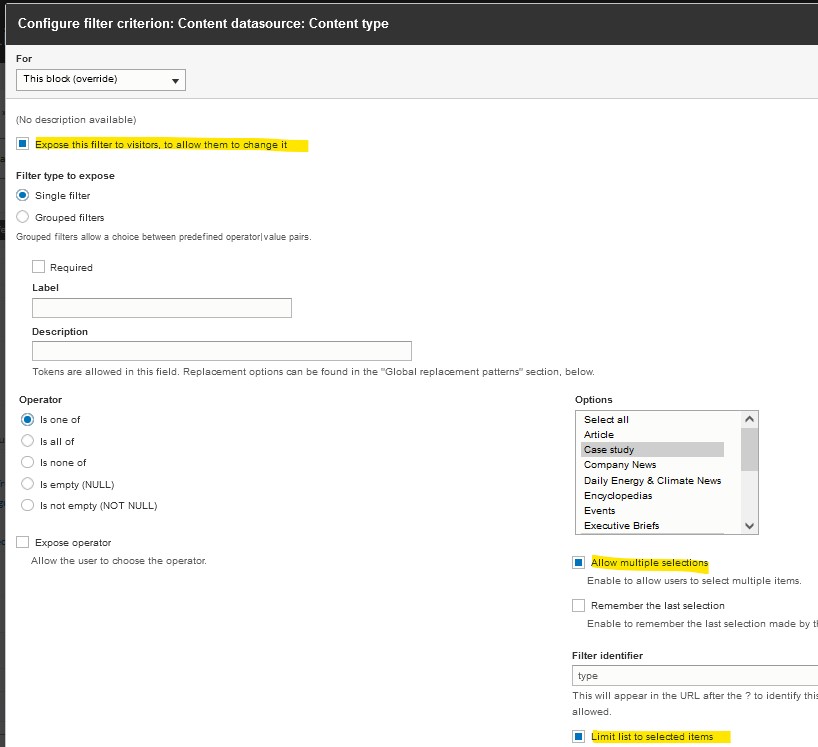Click into the Label text field
This screenshot has height=747, width=818.
161,308
